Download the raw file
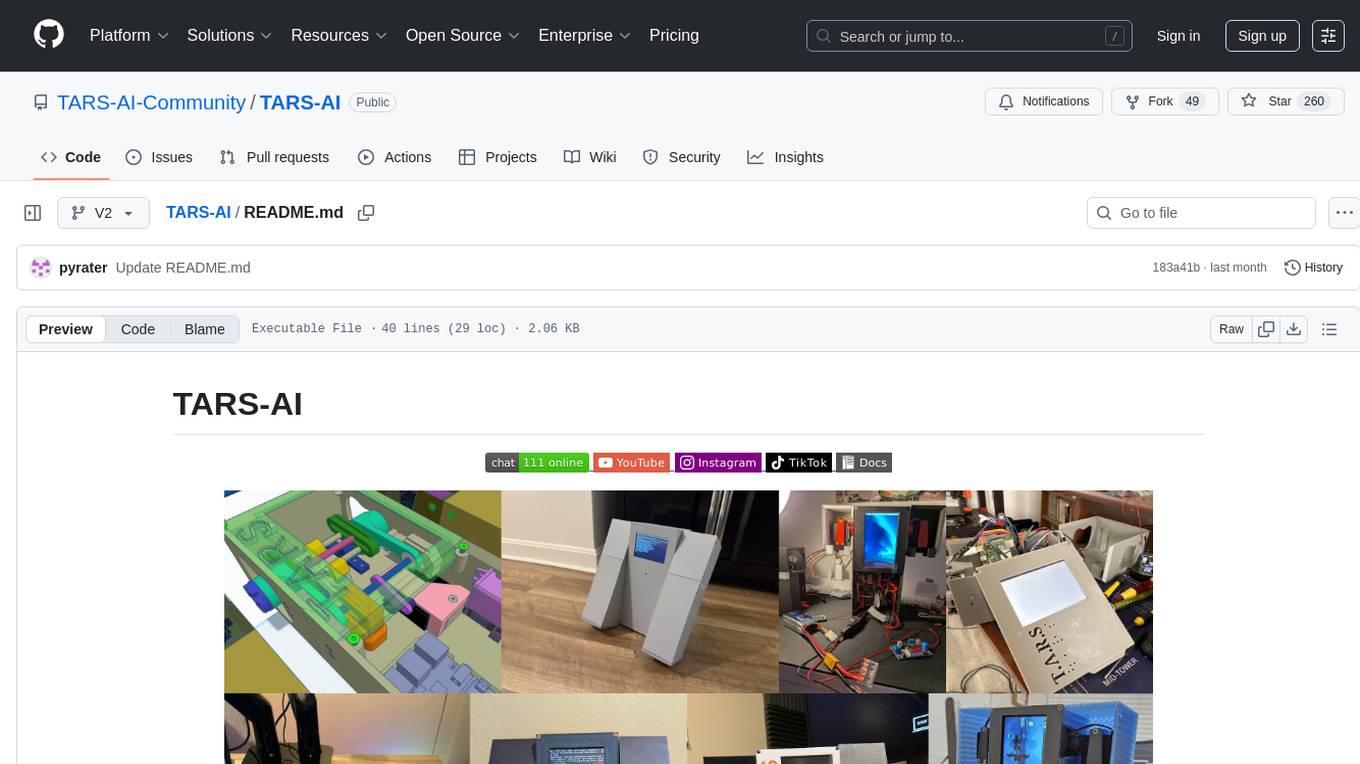Viewport: 1360px width, 764px height. coord(1293,329)
